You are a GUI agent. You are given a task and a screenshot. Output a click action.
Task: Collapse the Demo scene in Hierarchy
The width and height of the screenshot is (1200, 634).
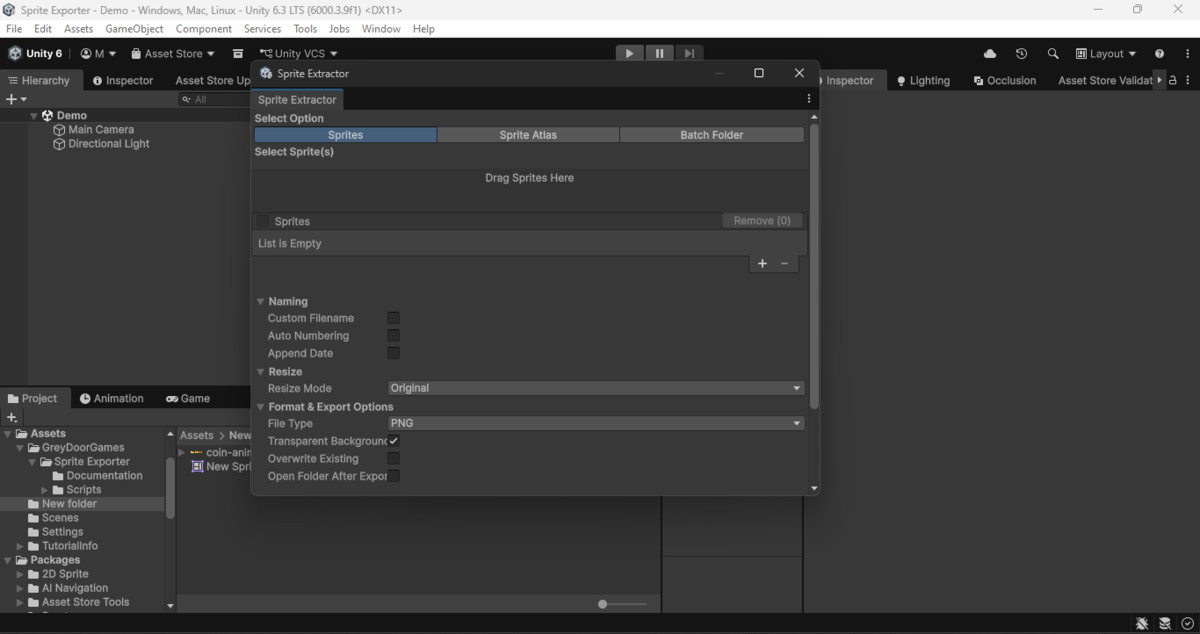pos(33,116)
